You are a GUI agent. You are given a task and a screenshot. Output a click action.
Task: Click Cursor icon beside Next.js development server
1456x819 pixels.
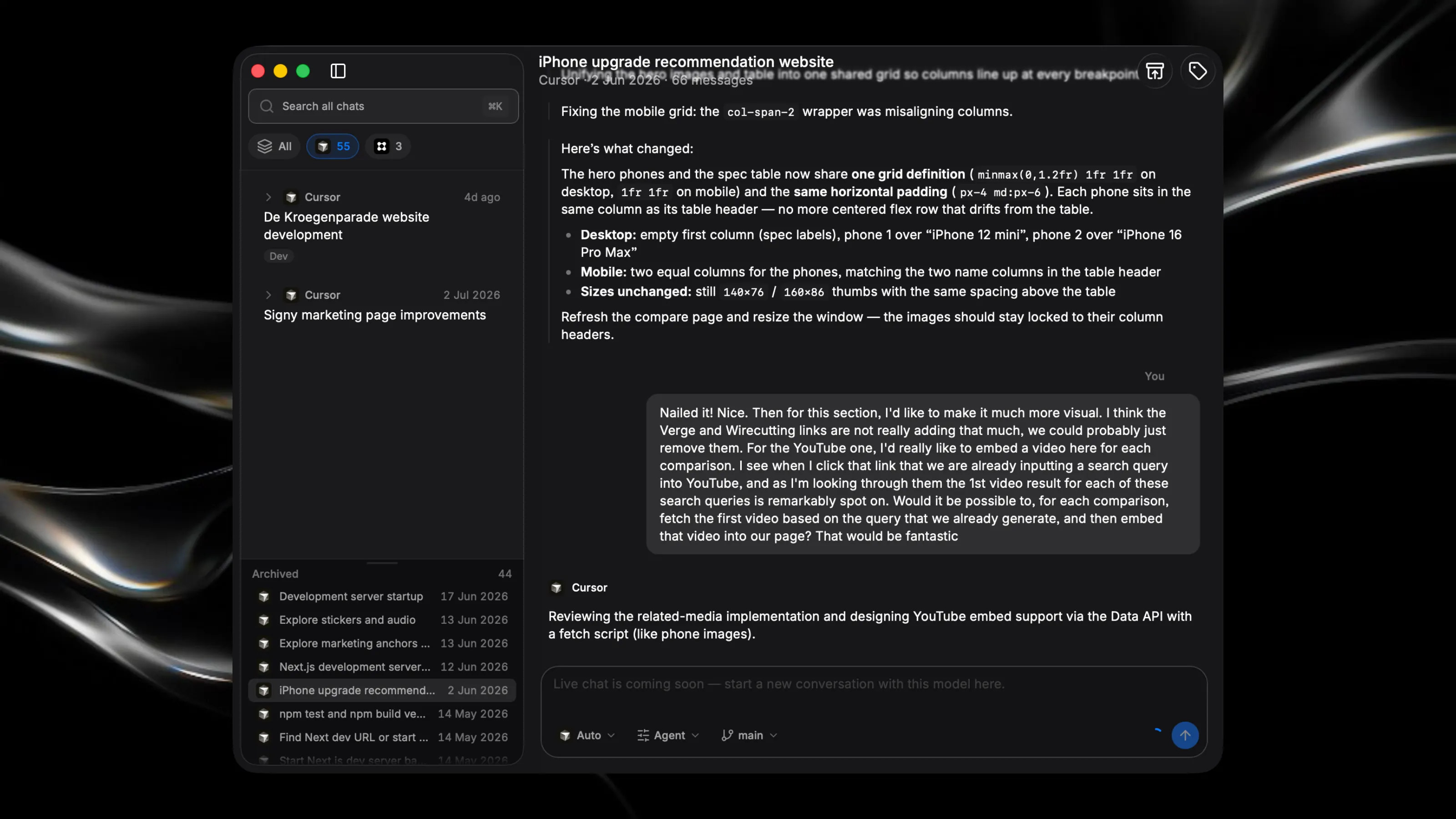pos(264,667)
